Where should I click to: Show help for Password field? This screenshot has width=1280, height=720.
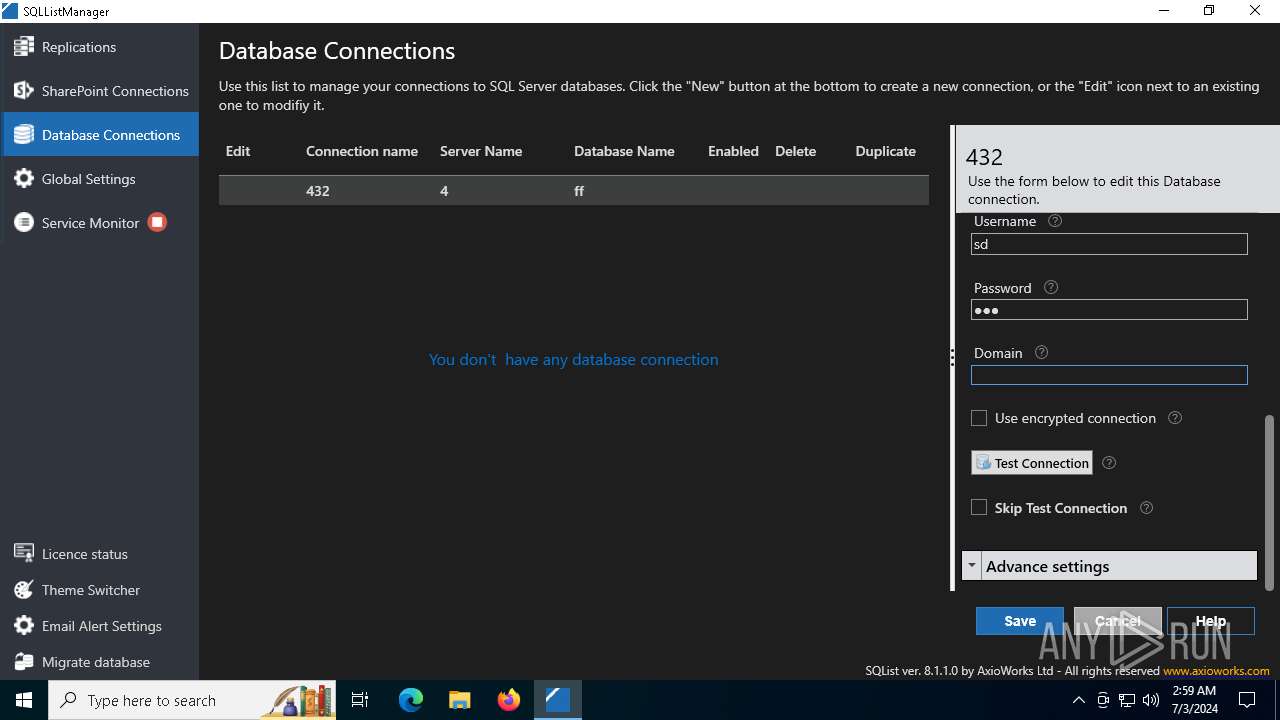tap(1051, 287)
